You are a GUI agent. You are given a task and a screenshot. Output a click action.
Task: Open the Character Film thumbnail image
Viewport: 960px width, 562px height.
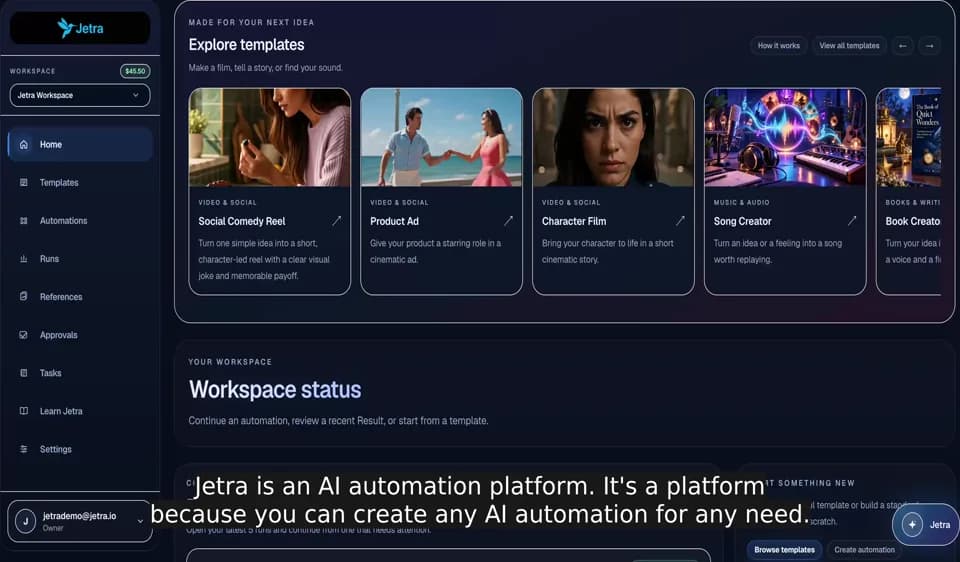pos(613,137)
